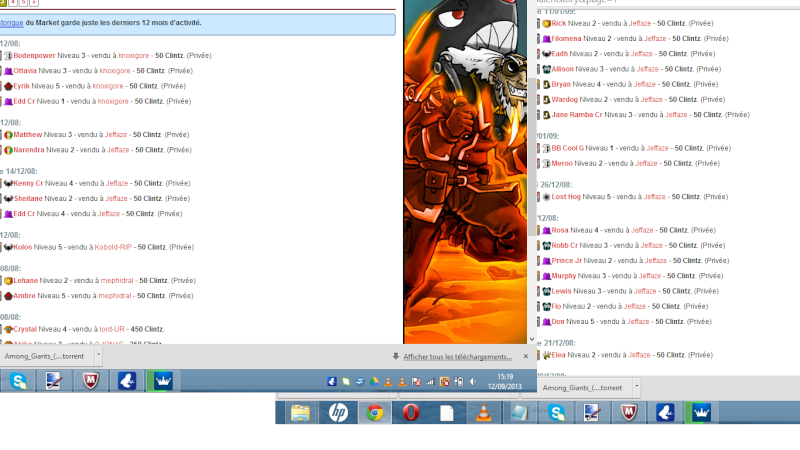This screenshot has height=450, width=800.
Task: Click the '450 Clintz' price on Crystal row
Action: point(147,329)
